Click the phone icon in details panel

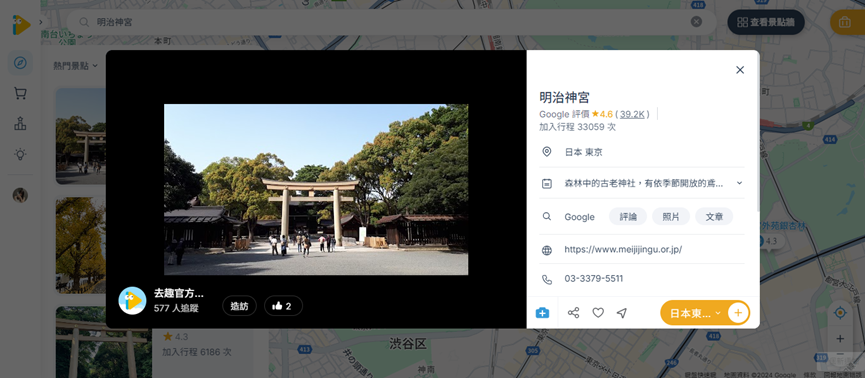click(x=547, y=280)
